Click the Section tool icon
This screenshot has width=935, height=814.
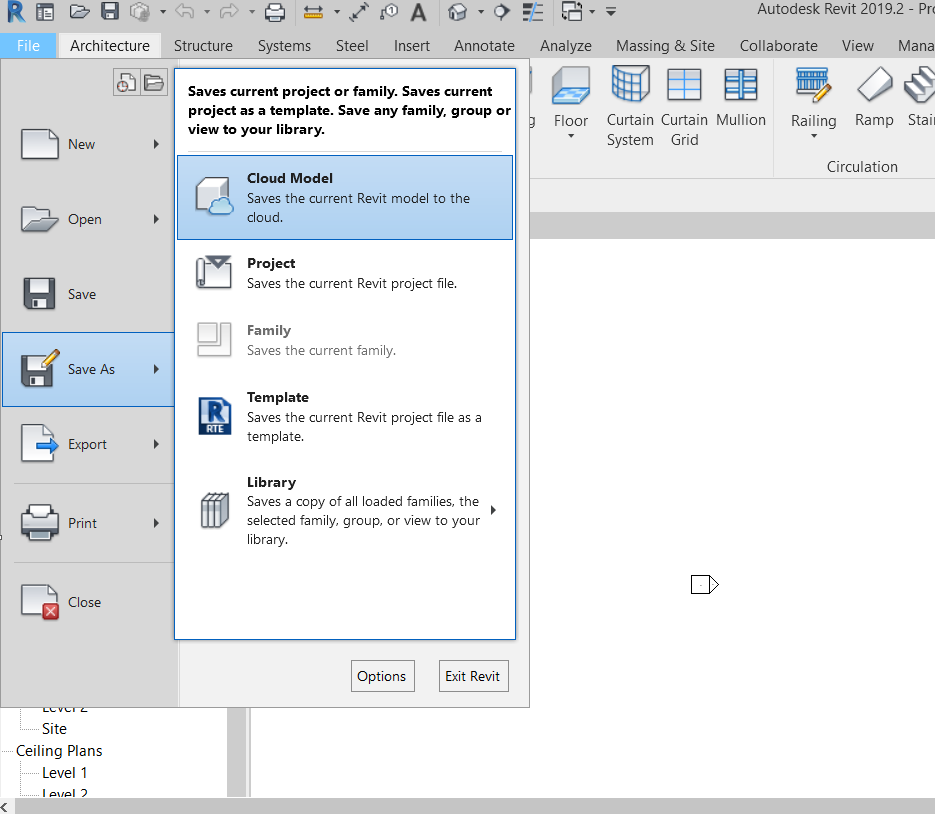click(x=502, y=11)
